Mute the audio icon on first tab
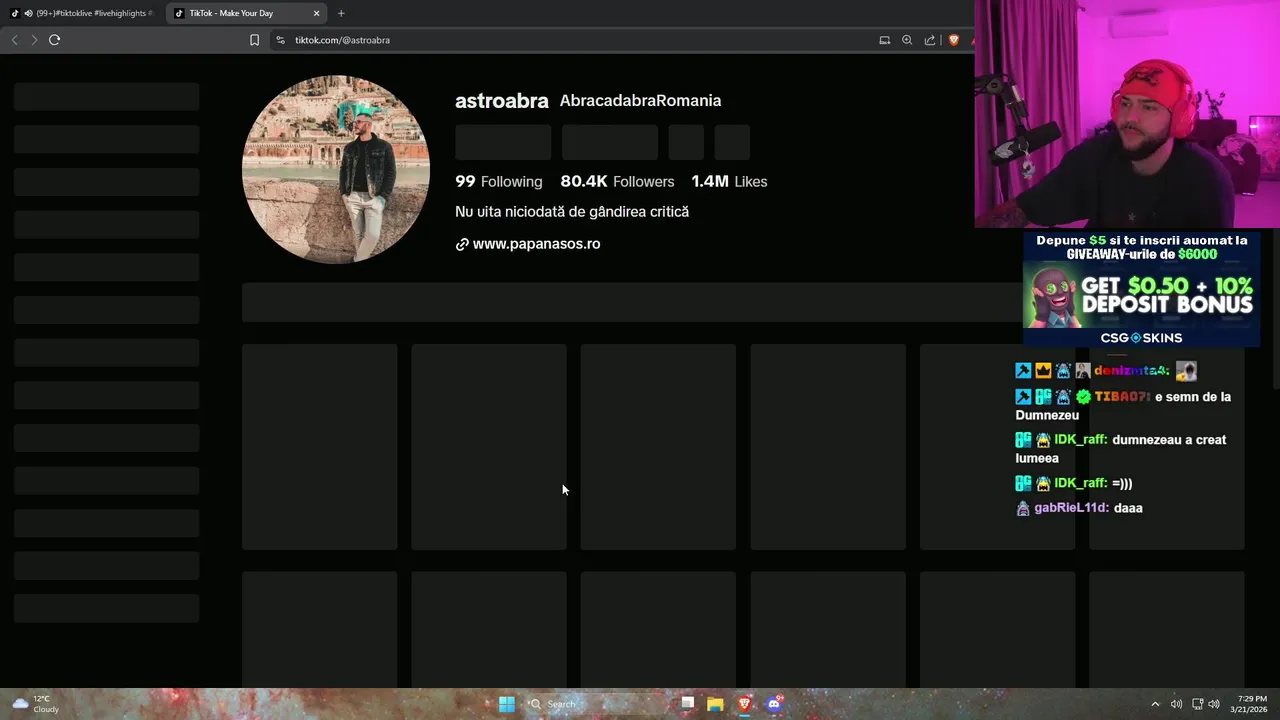 coord(28,13)
